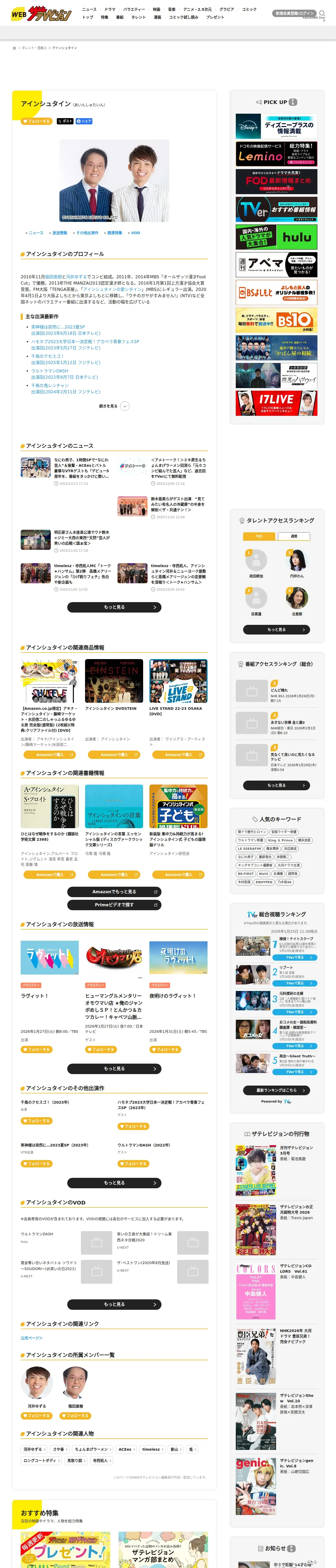Viewport: 336px width, 1568px height.
Task: Open rank 3 目黒蓮 placeholder avatar
Action: point(256,598)
